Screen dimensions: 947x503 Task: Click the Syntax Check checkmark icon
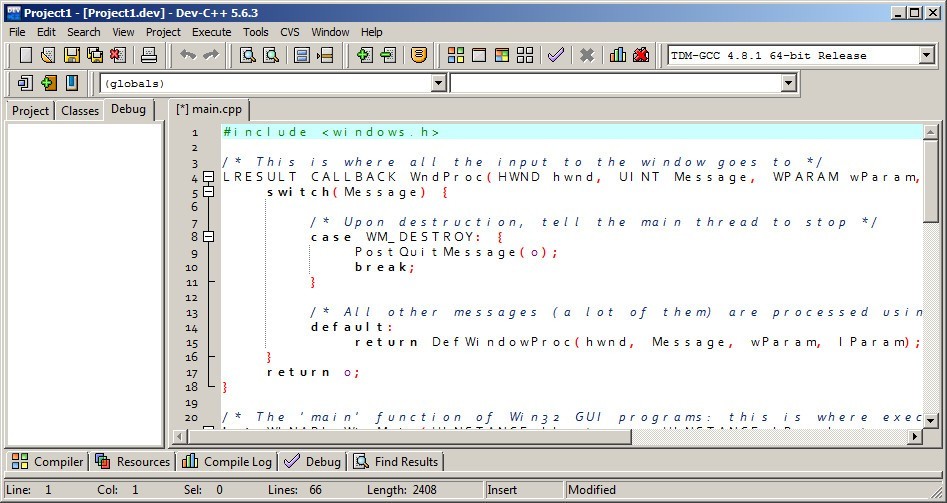pyautogui.click(x=556, y=55)
